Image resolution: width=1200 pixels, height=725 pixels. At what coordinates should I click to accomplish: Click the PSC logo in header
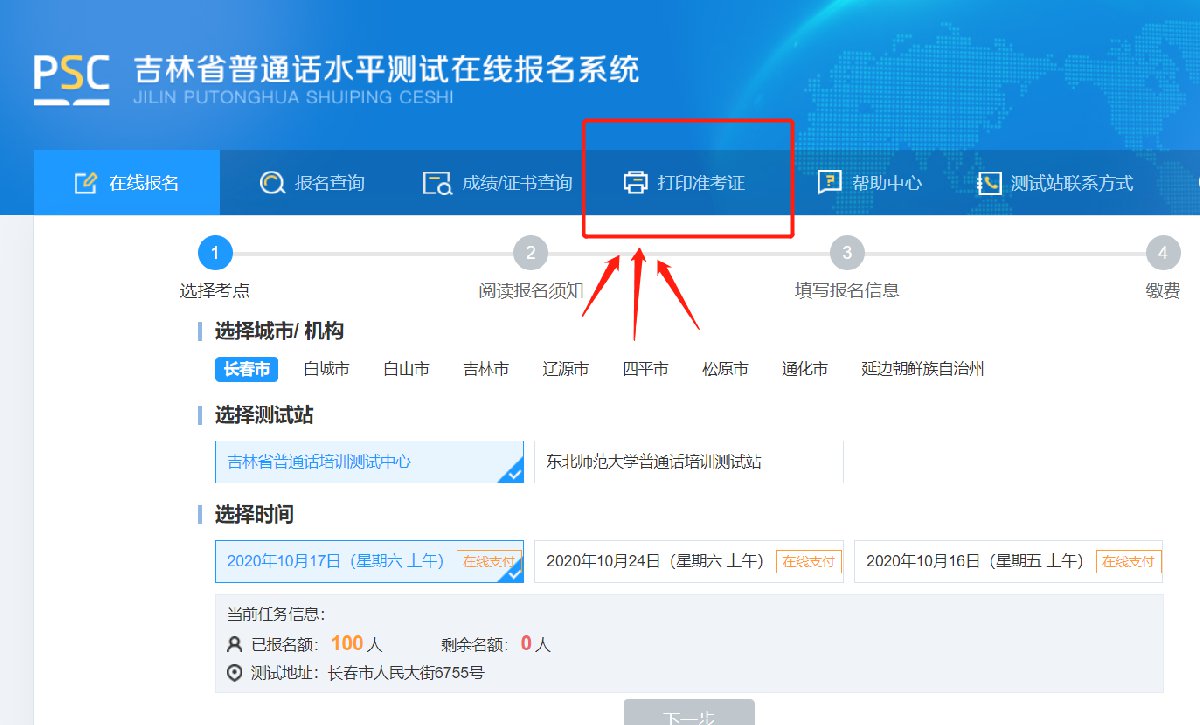tap(71, 80)
